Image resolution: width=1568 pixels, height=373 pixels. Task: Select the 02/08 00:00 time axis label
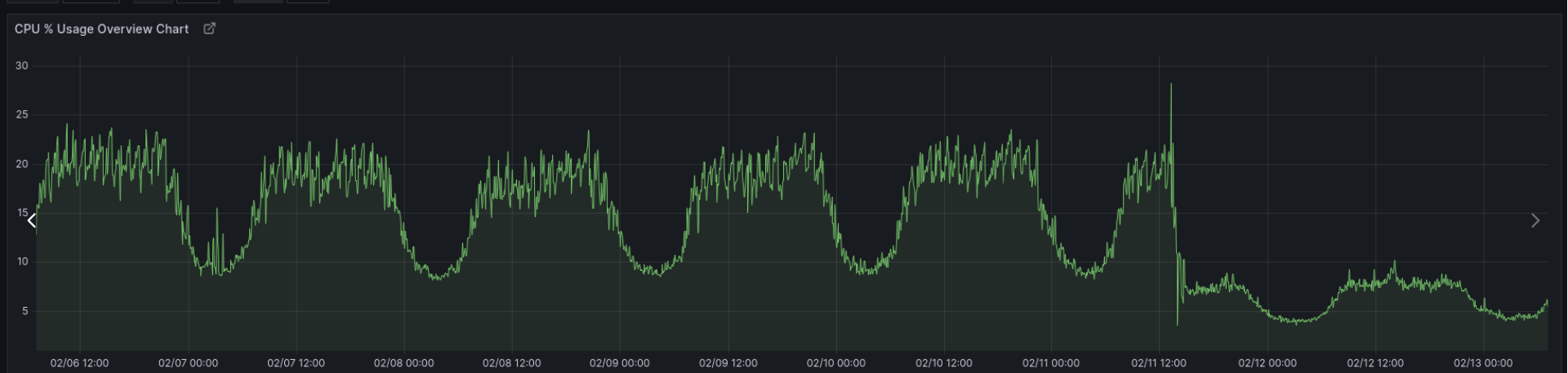(403, 362)
